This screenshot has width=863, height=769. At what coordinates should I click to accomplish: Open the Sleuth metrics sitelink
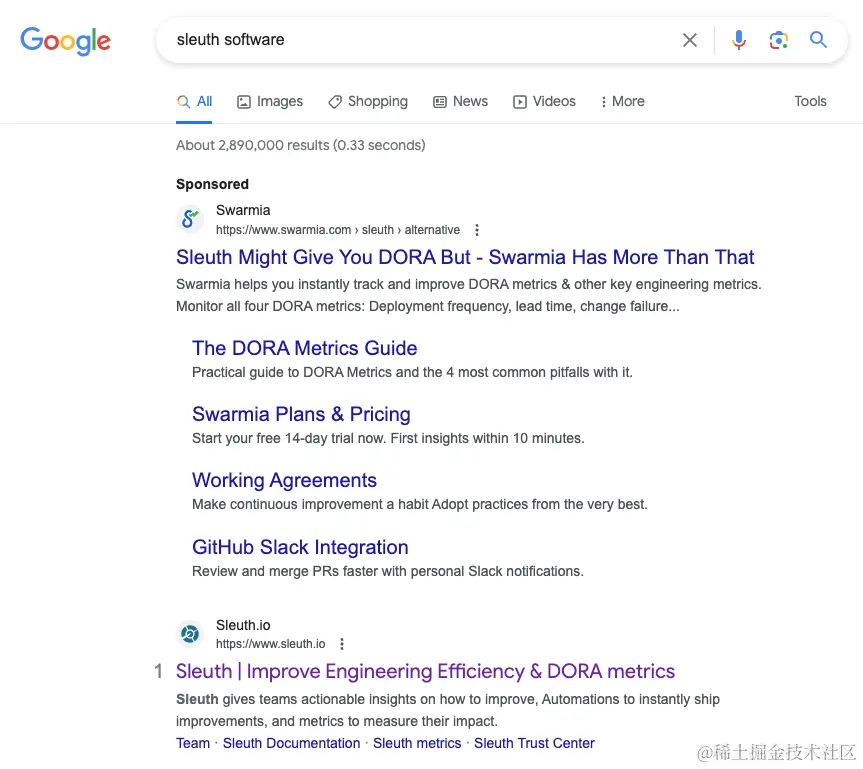[x=417, y=743]
